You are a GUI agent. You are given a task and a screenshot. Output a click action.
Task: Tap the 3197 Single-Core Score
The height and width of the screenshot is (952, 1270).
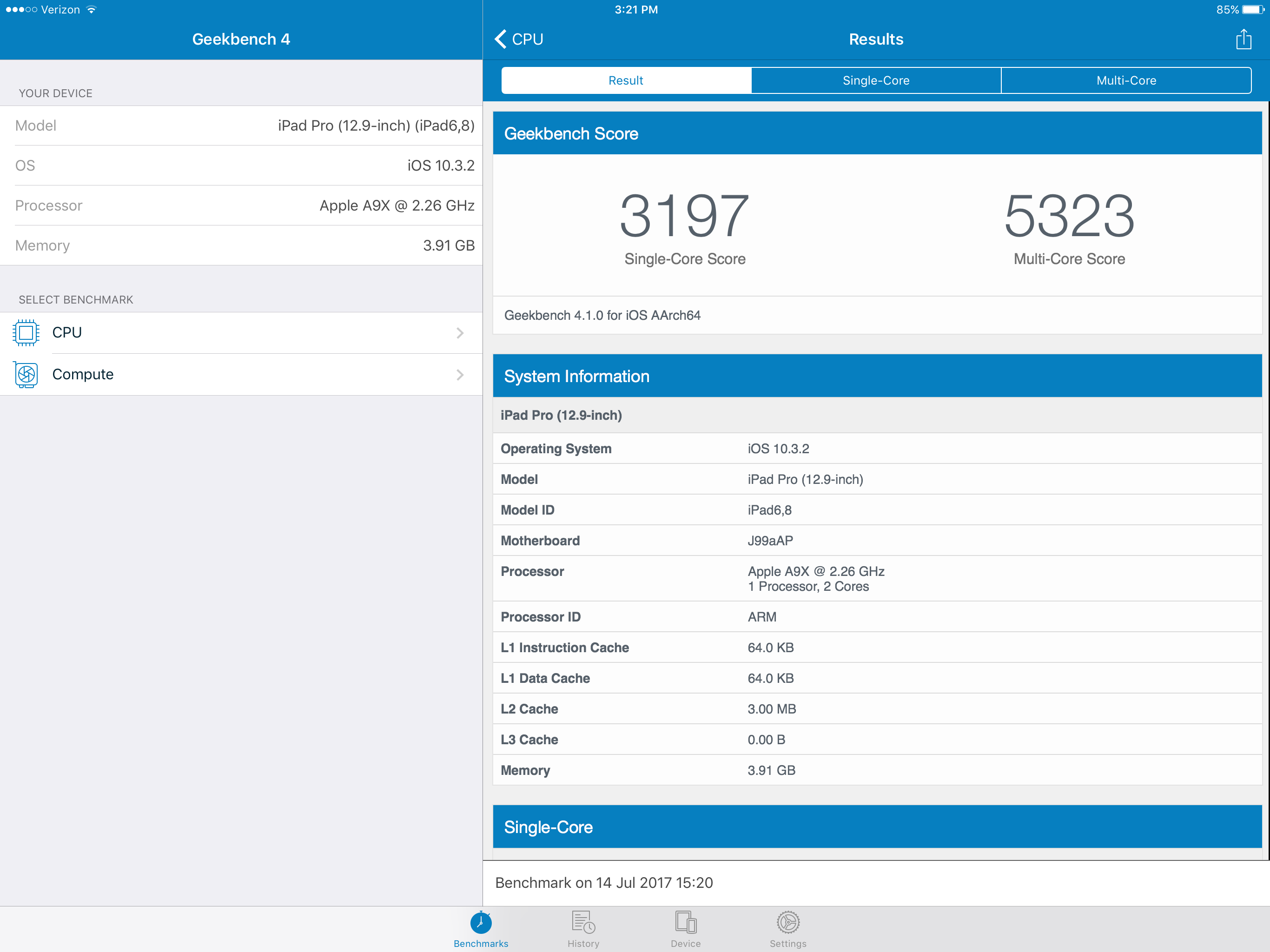(x=684, y=216)
